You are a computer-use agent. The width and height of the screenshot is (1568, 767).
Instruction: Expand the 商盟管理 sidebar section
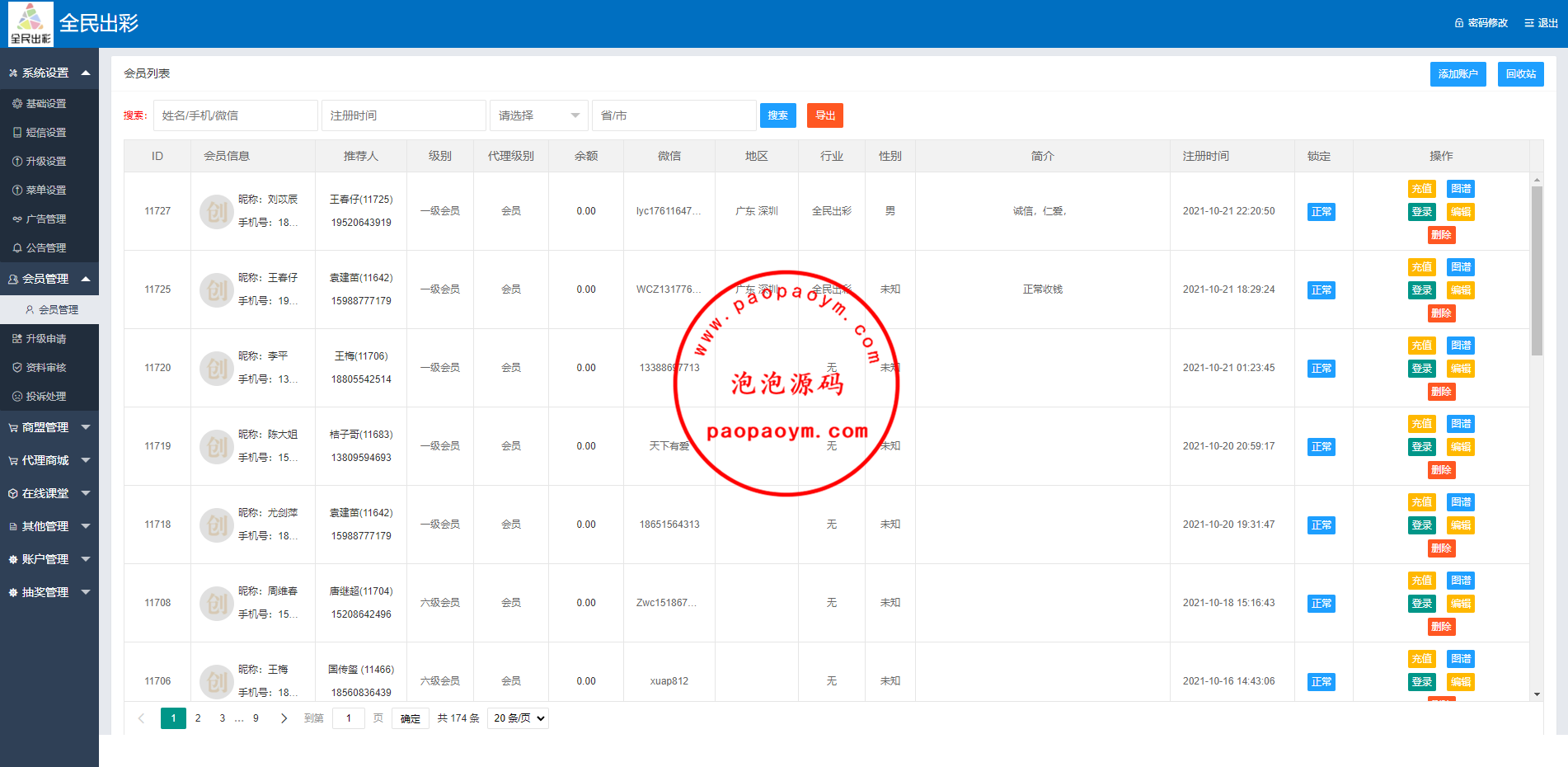tap(49, 427)
